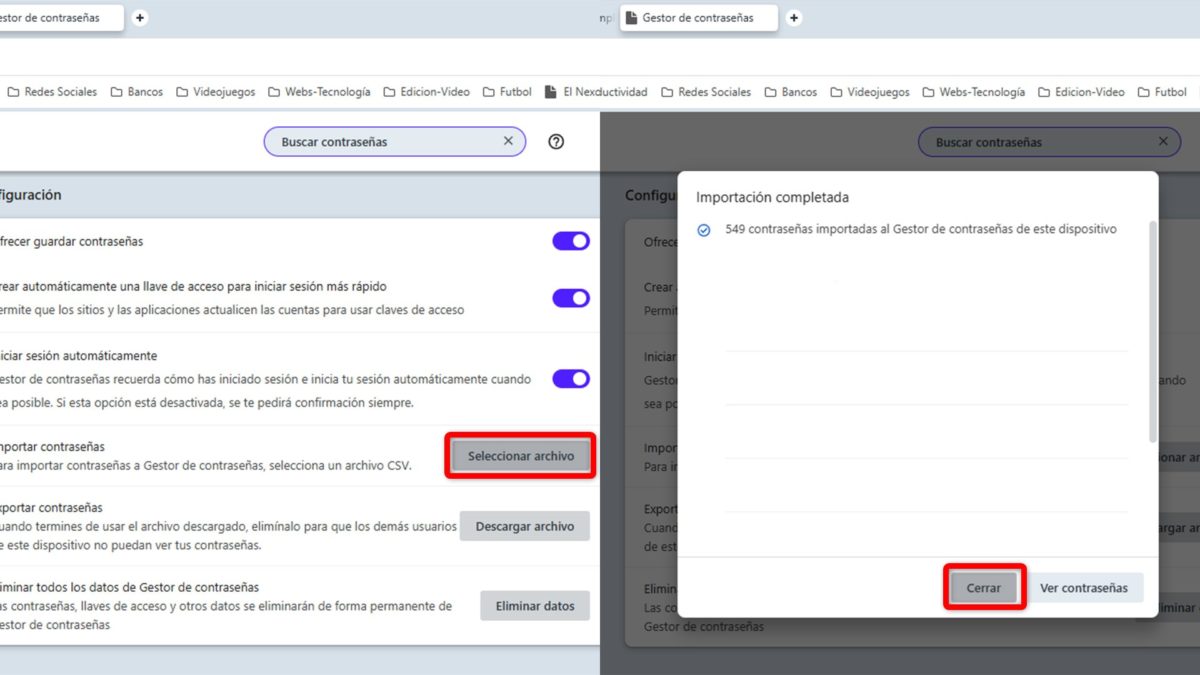Click the export passwords description text
1200x675 pixels.
(x=229, y=536)
